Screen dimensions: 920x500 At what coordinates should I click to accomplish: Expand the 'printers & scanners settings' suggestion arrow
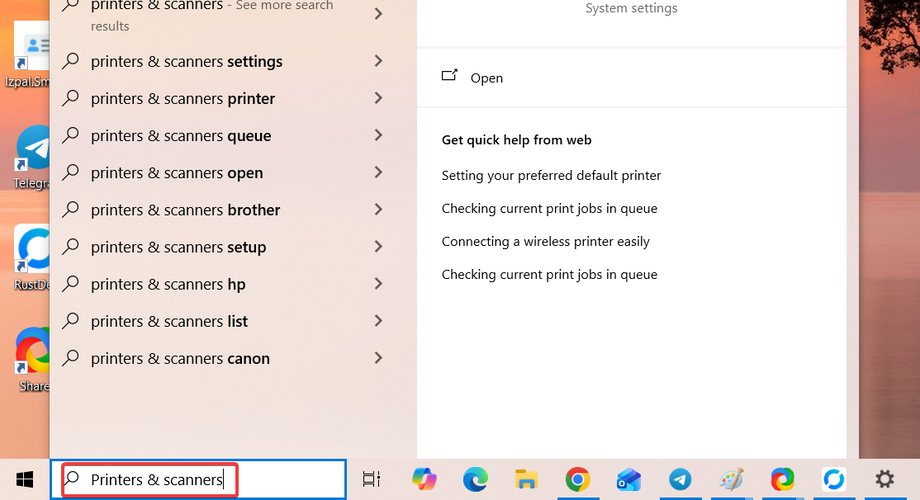coord(378,61)
